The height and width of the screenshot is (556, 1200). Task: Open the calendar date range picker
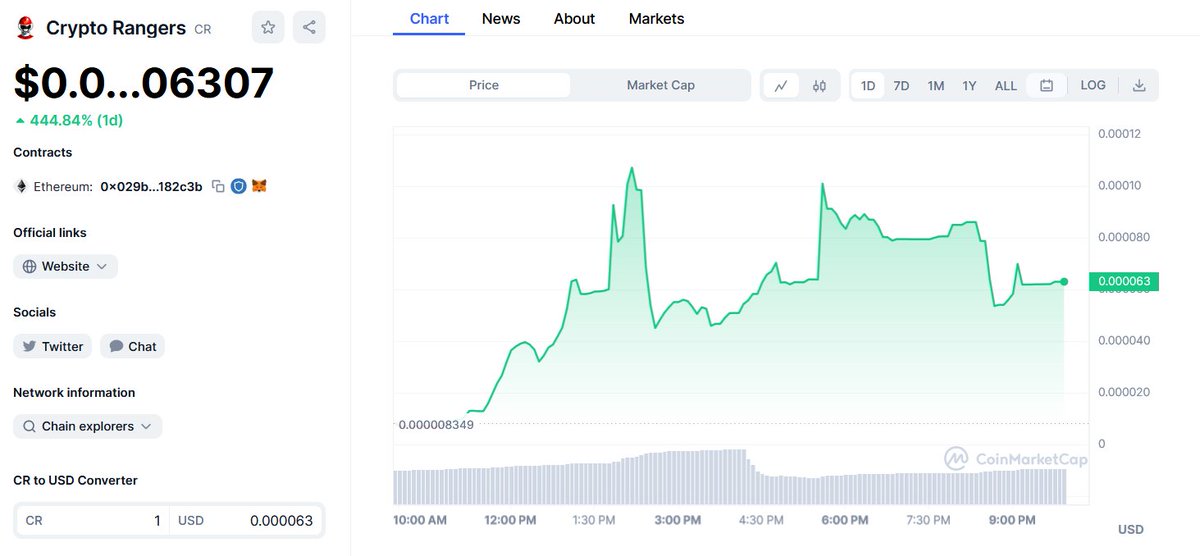point(1046,86)
